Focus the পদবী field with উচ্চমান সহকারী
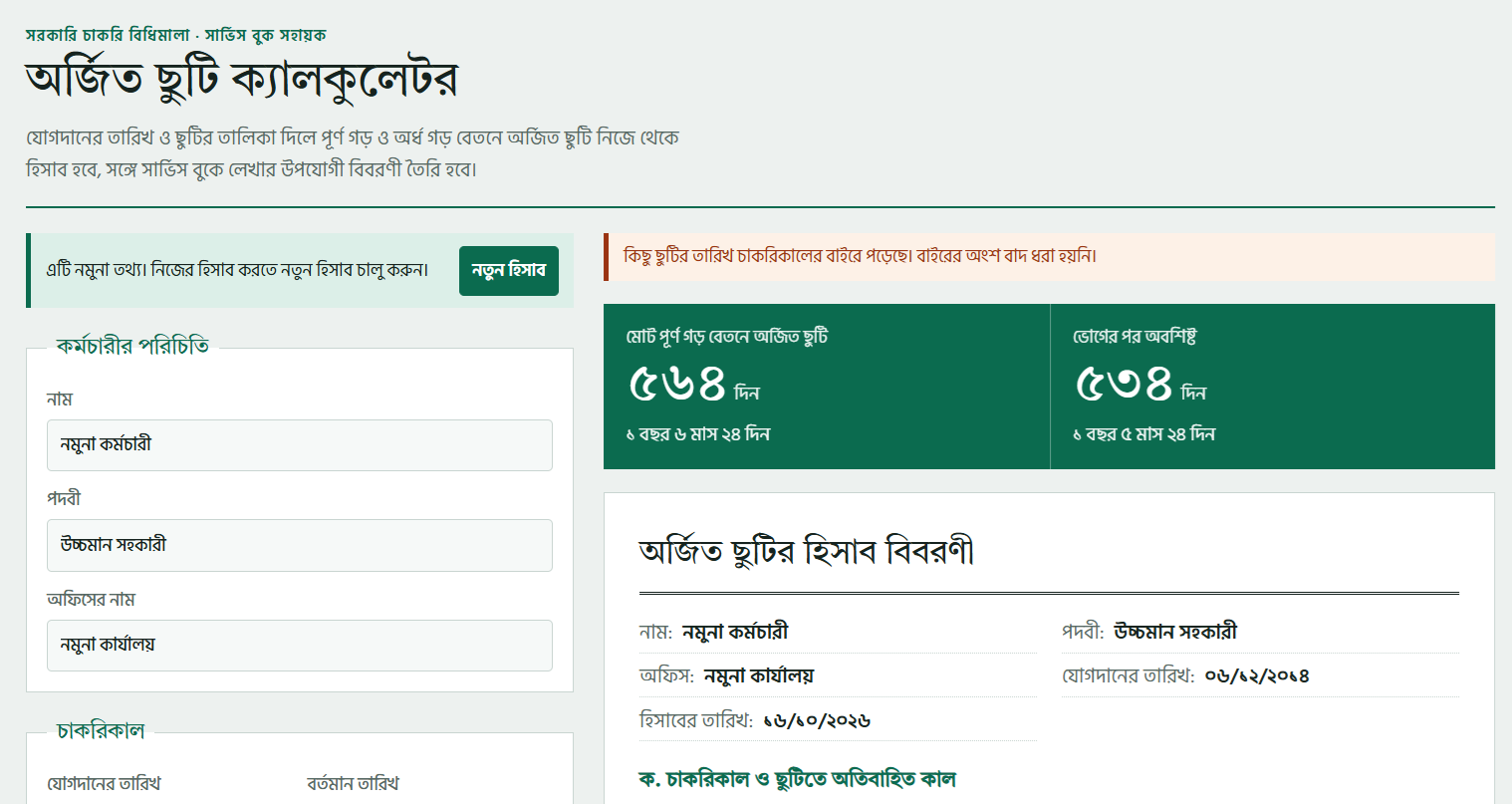1512x804 pixels. (x=300, y=545)
